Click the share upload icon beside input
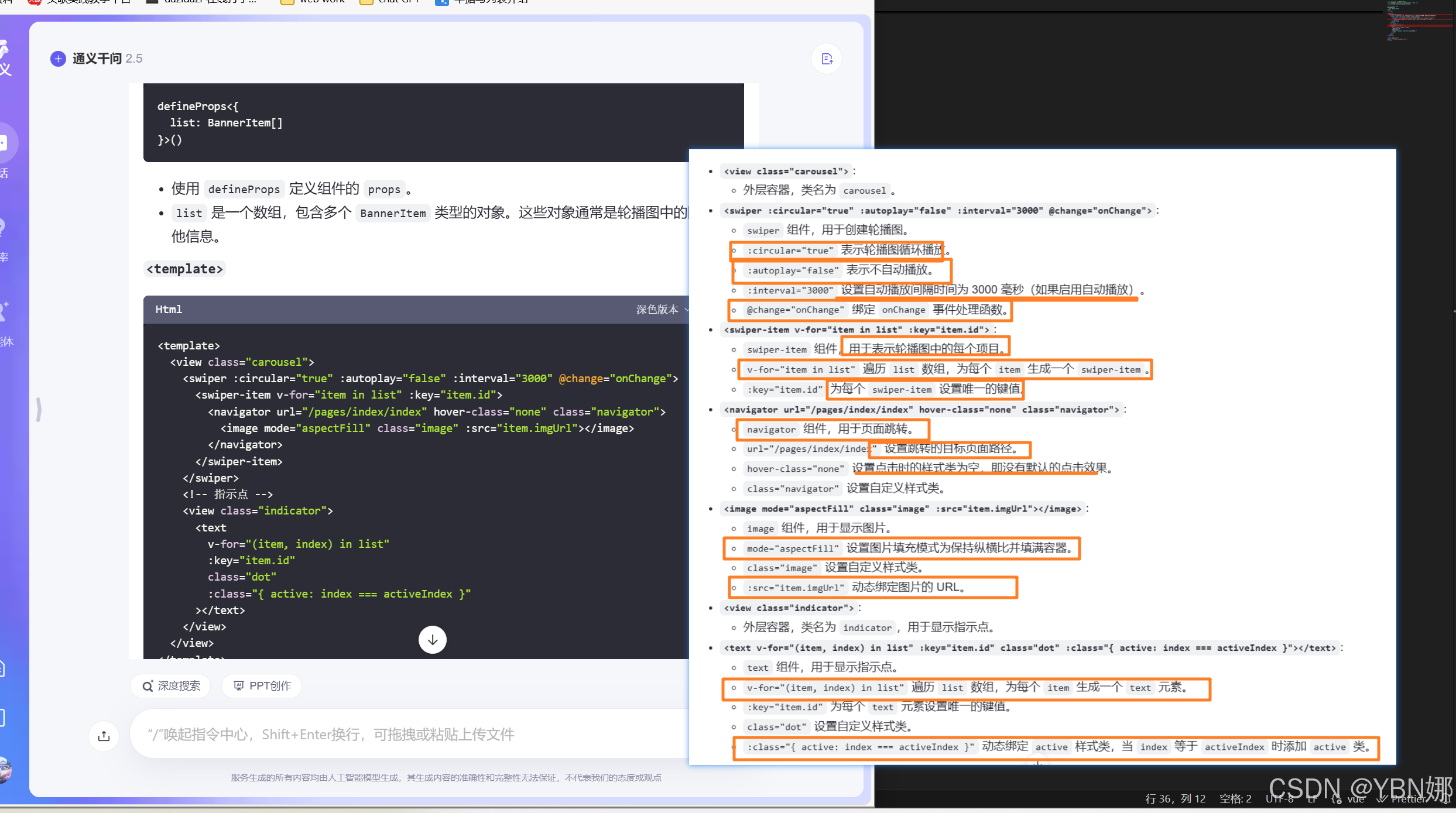 [104, 736]
